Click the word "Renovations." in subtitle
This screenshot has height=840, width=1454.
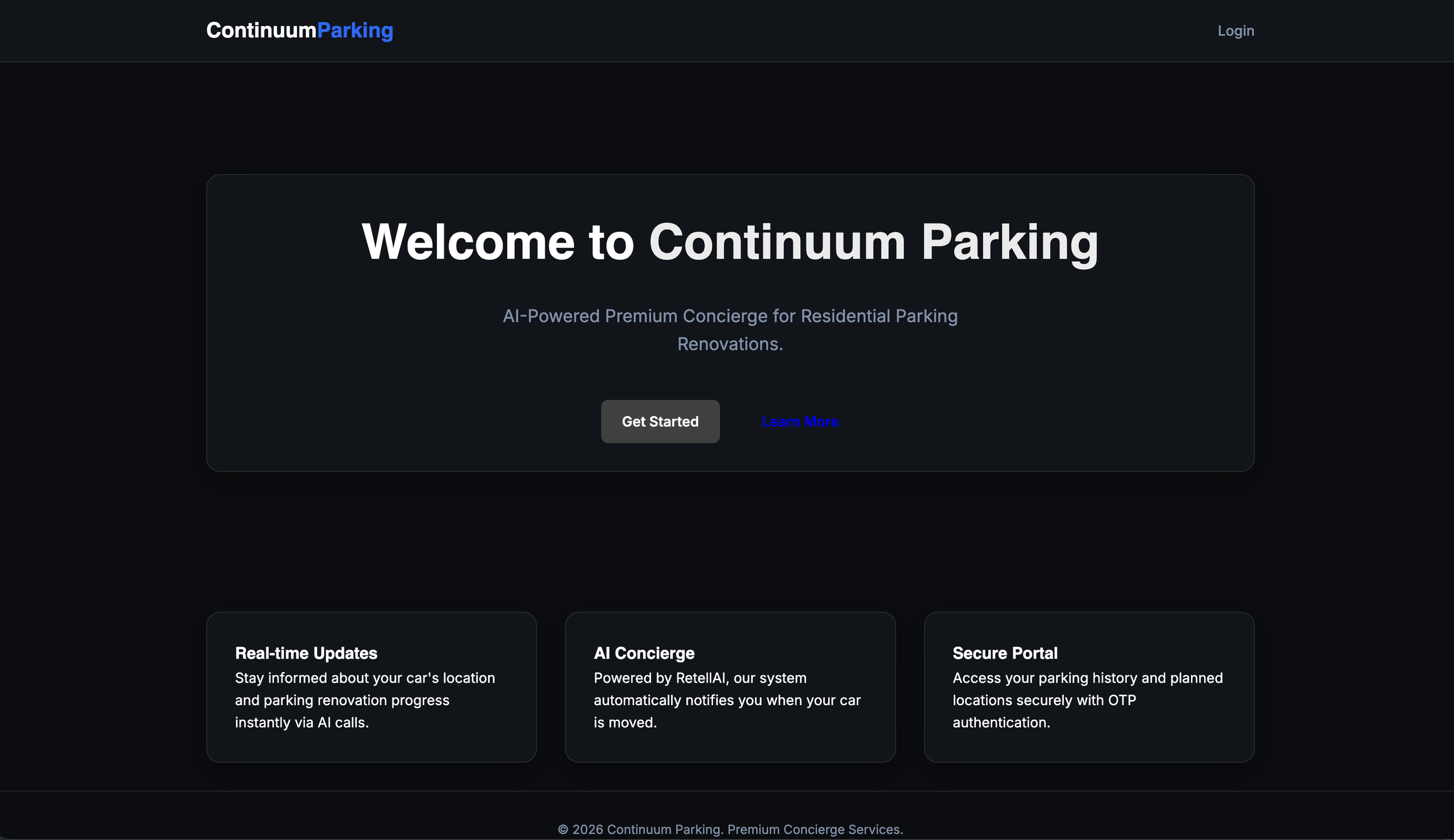[730, 344]
